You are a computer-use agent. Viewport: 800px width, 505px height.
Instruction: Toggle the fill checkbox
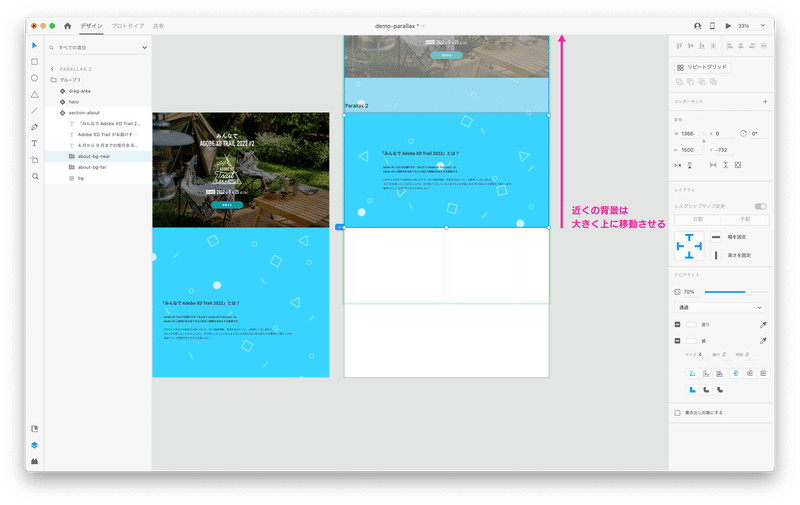coord(678,324)
